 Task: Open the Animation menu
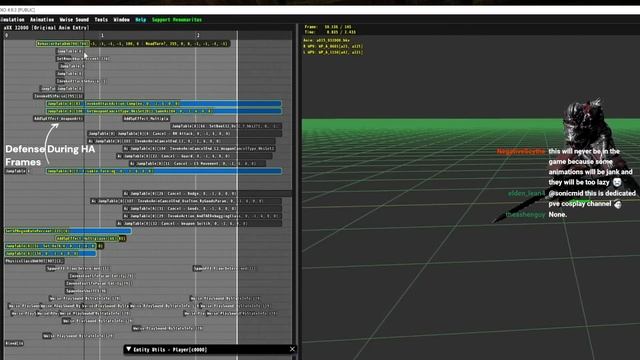pos(42,20)
